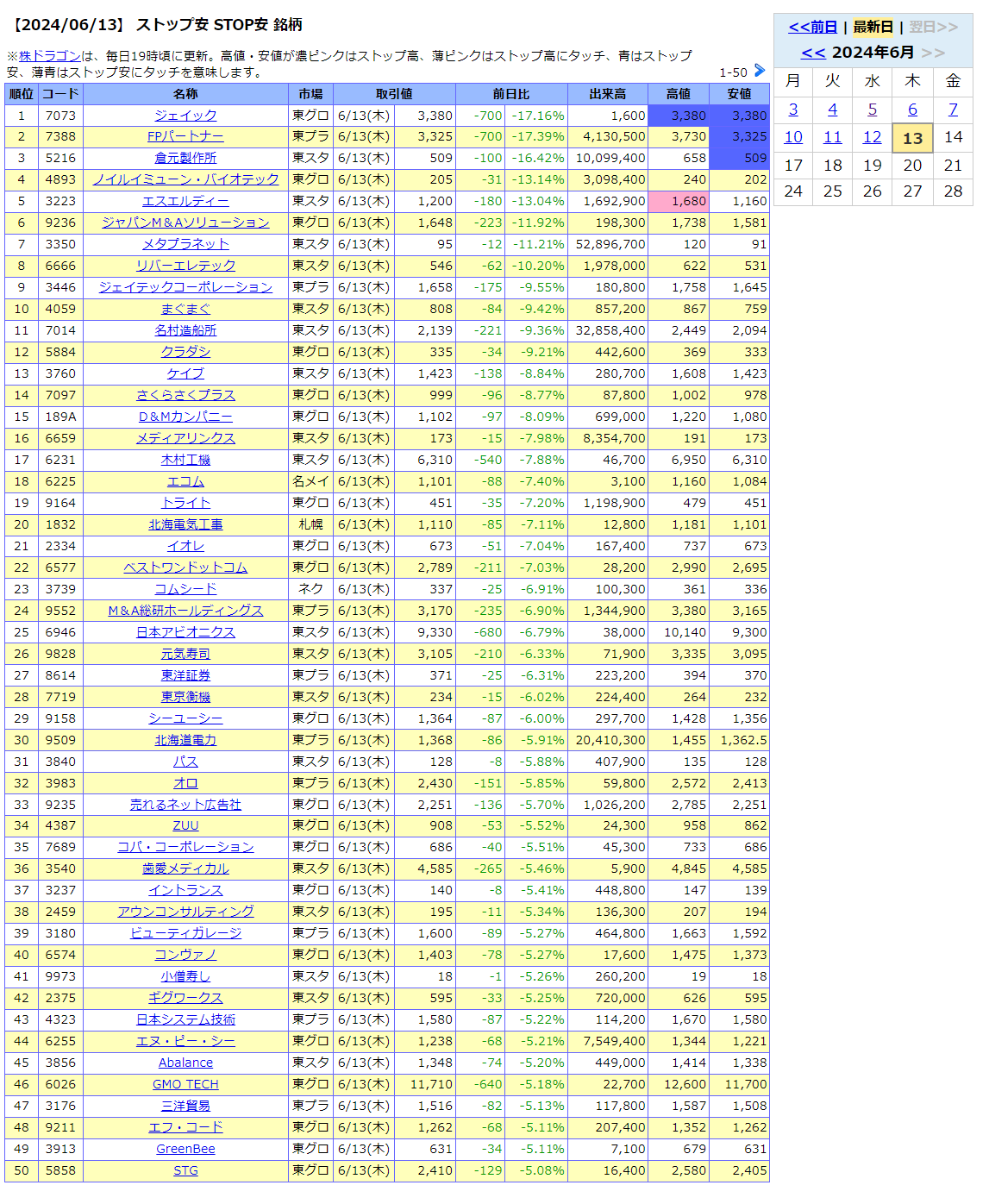Open stock 北海道電力 link
Screen dimensions: 989x1204
point(185,741)
